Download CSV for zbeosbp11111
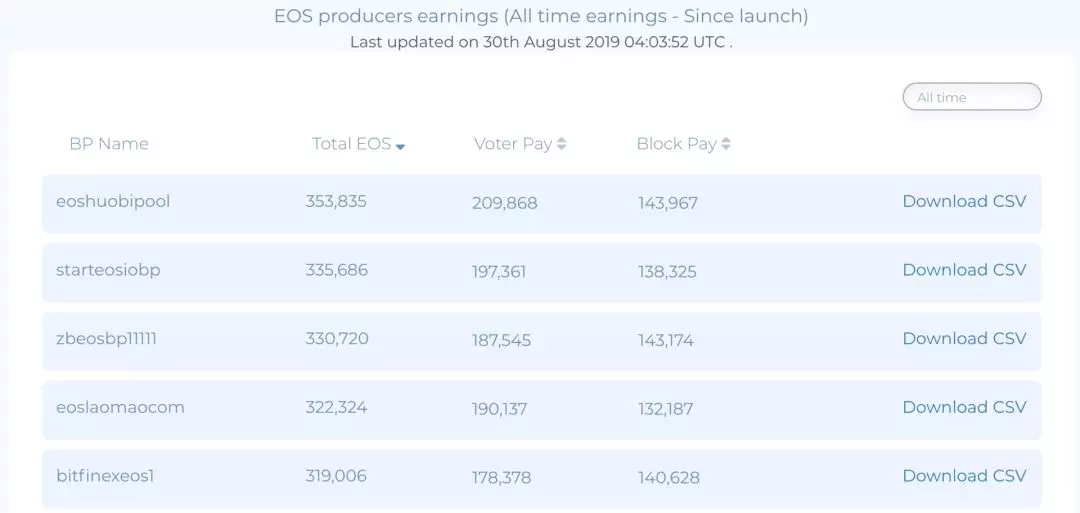This screenshot has height=513, width=1080. pyautogui.click(x=964, y=338)
